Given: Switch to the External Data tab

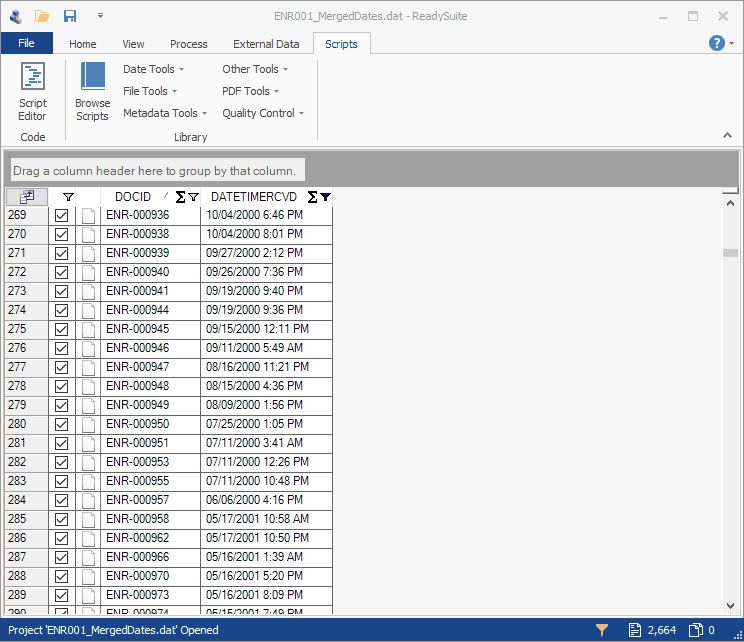Looking at the screenshot, I should coord(266,44).
